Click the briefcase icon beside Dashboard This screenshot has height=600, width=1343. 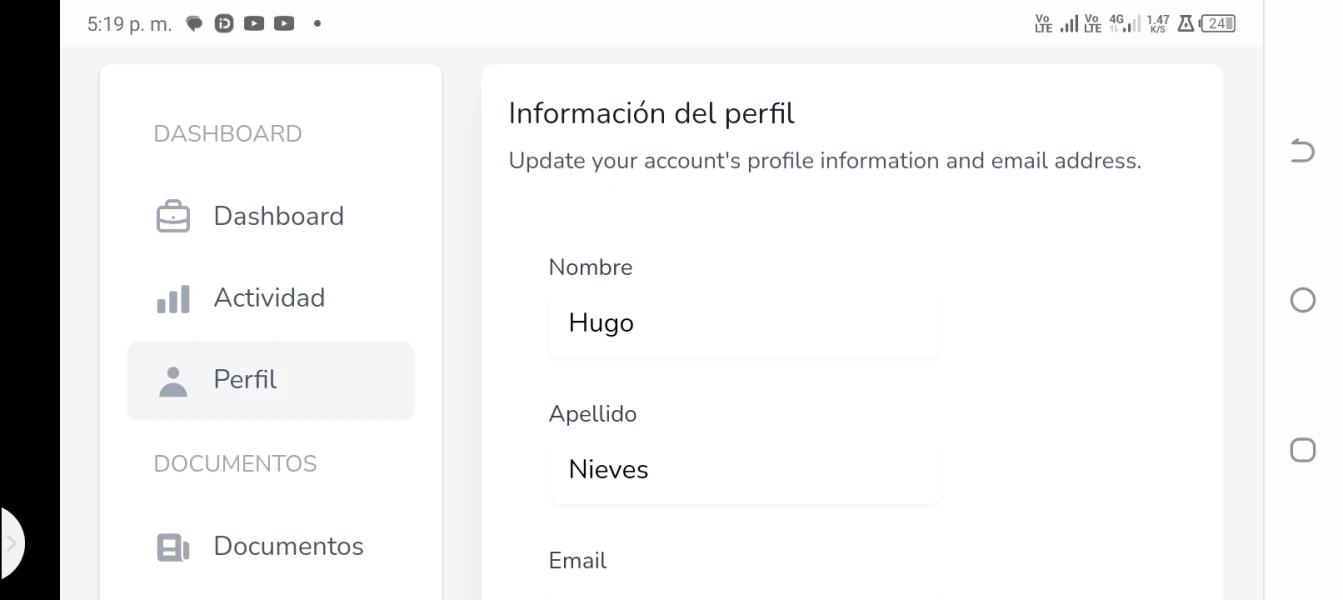(x=173, y=217)
